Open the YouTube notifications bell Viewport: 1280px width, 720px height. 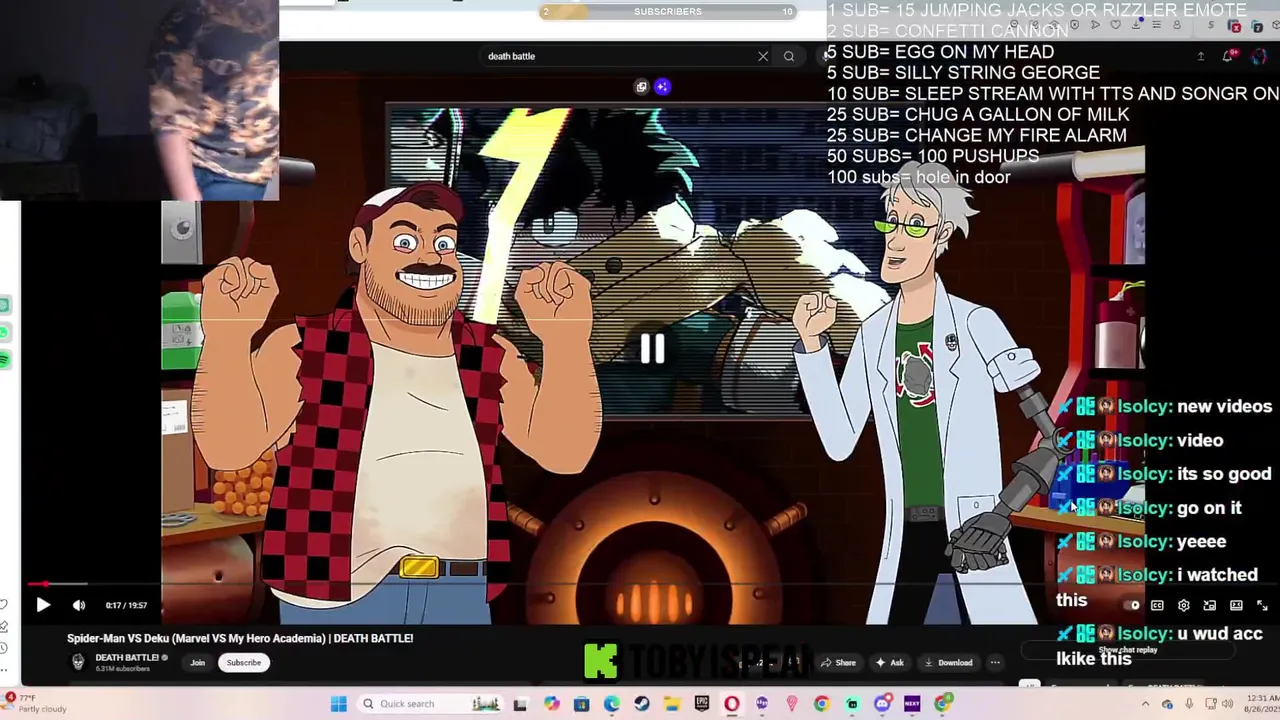click(x=1227, y=57)
